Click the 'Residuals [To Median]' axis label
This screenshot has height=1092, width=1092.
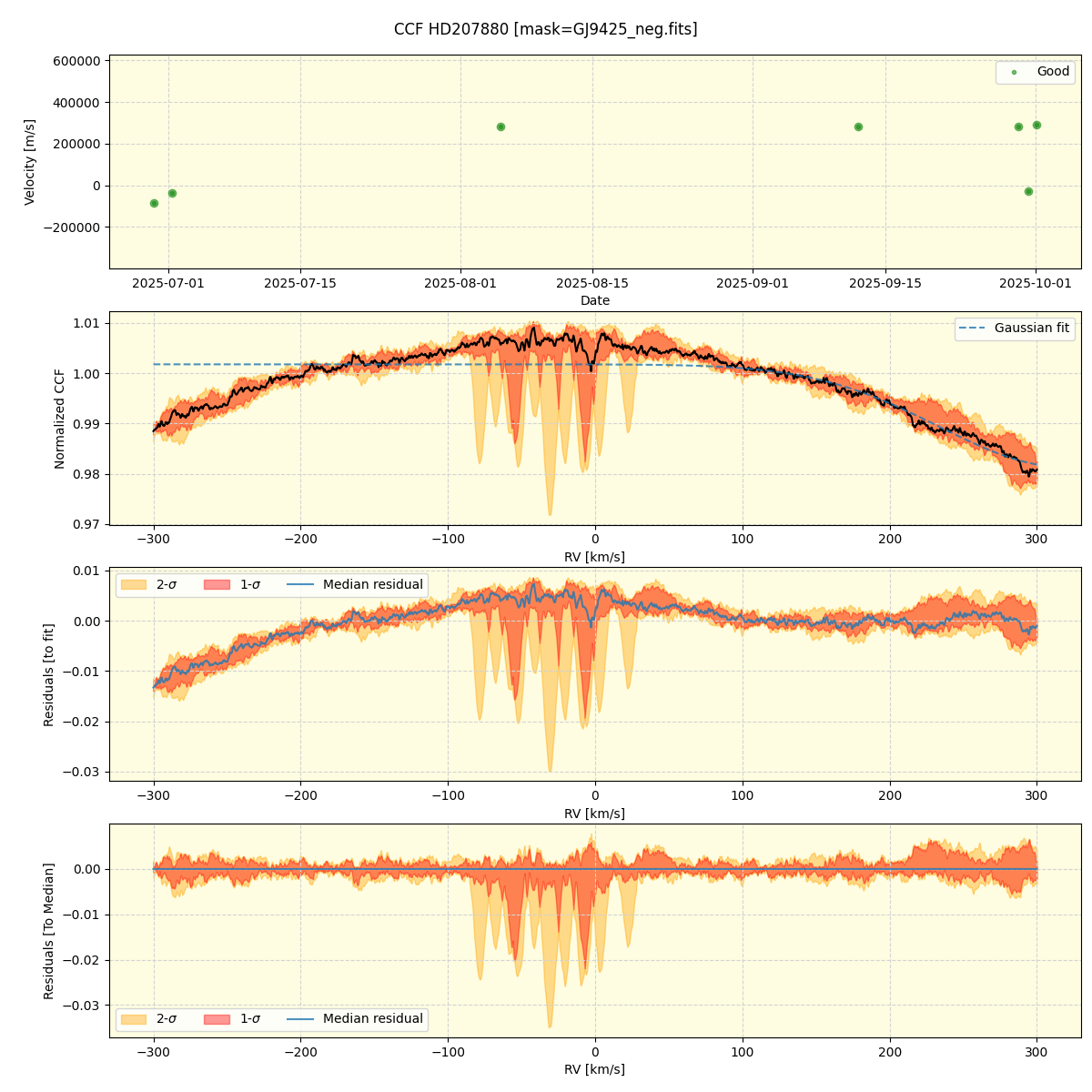[x=49, y=931]
